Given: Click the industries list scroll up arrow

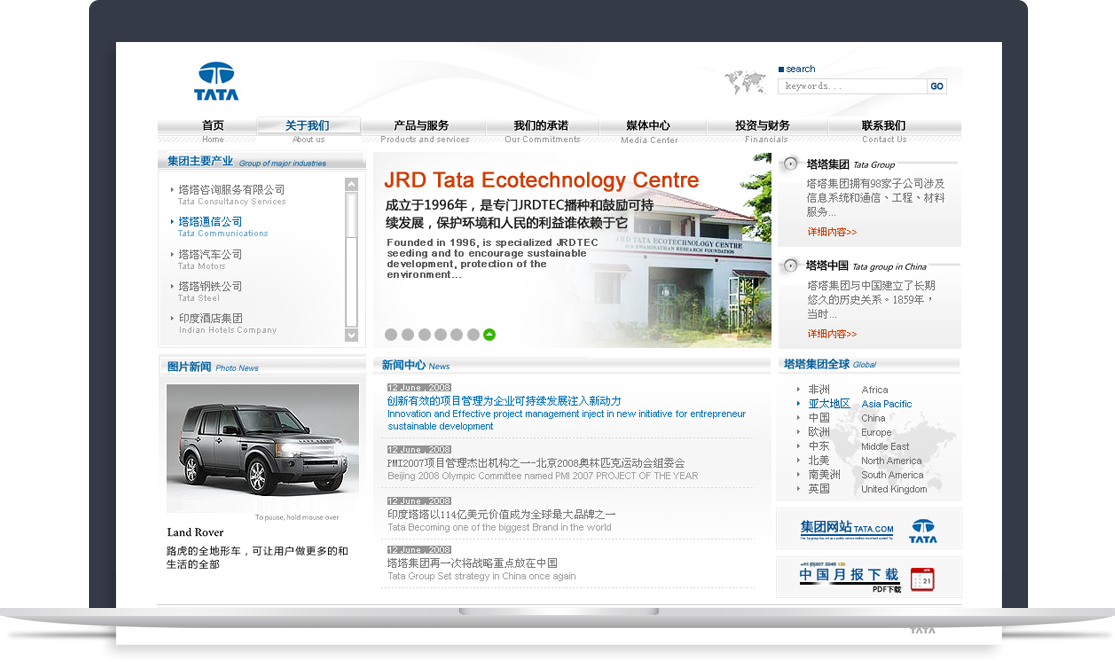Looking at the screenshot, I should pyautogui.click(x=351, y=184).
